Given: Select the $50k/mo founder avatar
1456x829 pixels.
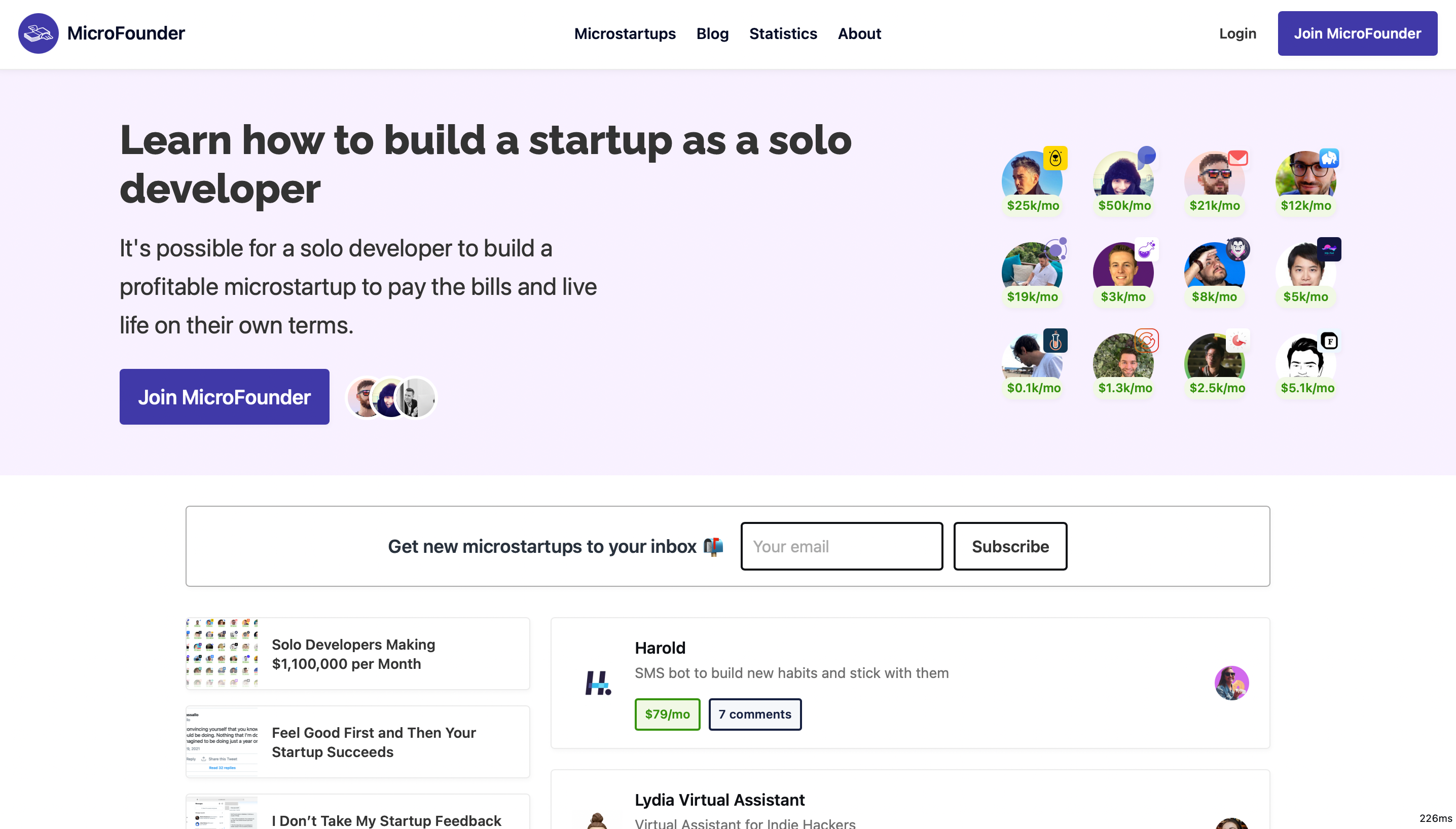Looking at the screenshot, I should coord(1123,179).
